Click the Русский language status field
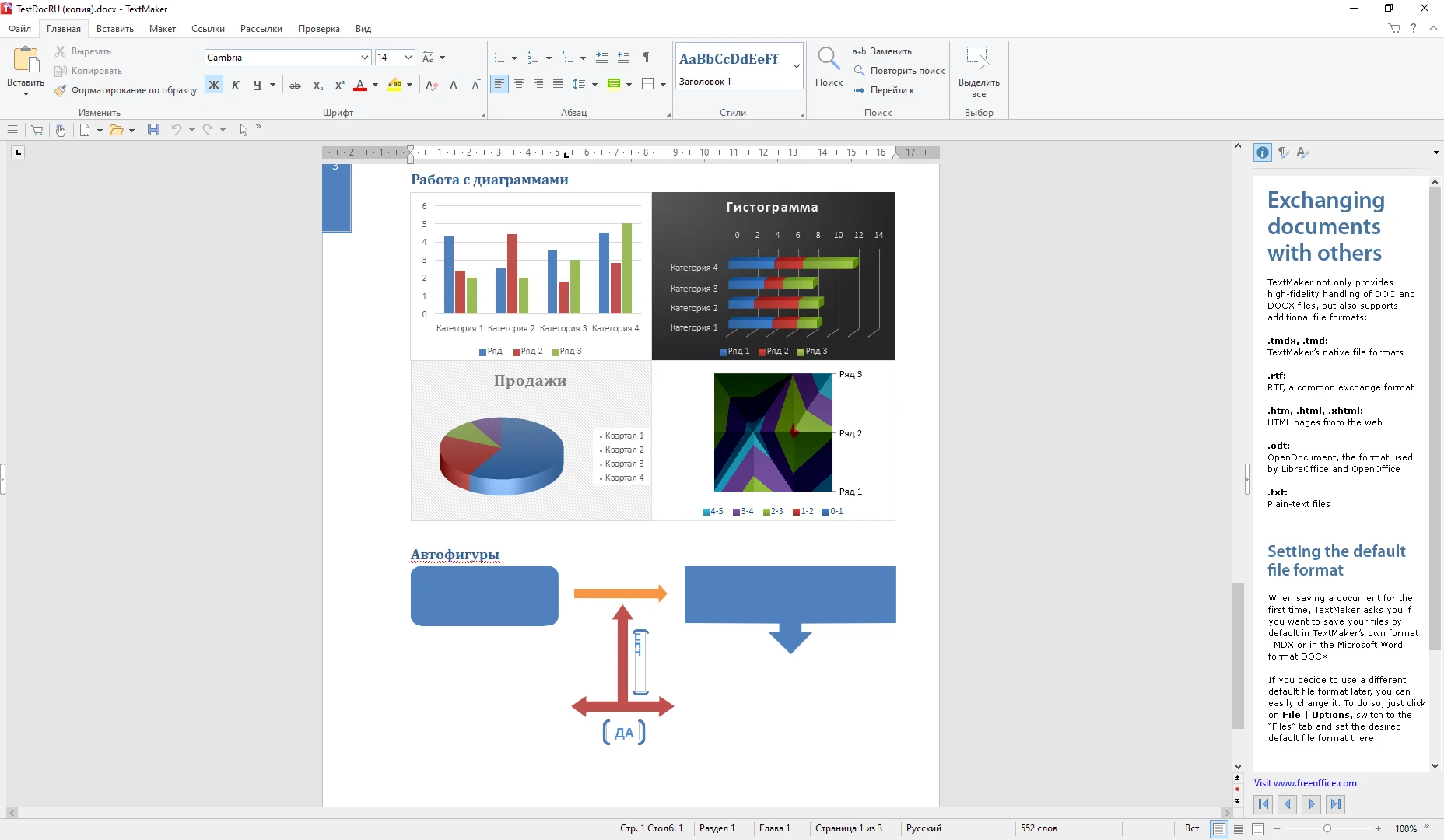Screen dimensions: 1444x840 (924, 828)
